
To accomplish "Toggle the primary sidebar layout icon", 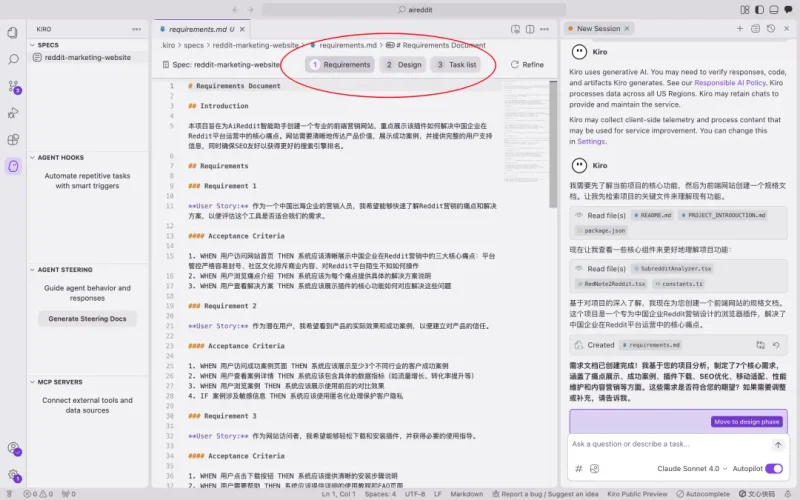I will pyautogui.click(x=759, y=9).
